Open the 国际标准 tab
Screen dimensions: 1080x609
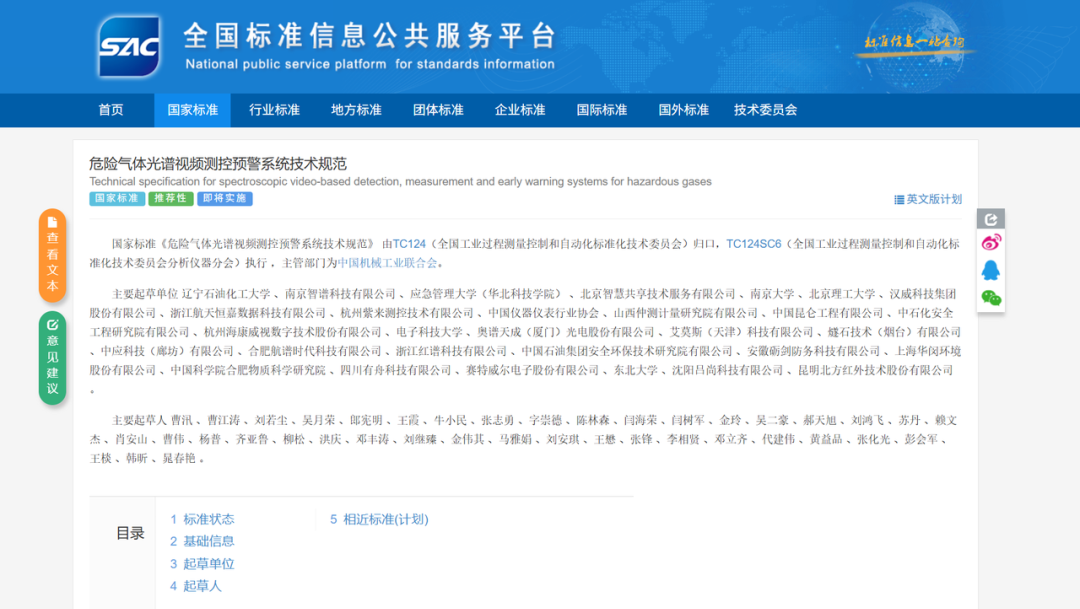pyautogui.click(x=602, y=110)
